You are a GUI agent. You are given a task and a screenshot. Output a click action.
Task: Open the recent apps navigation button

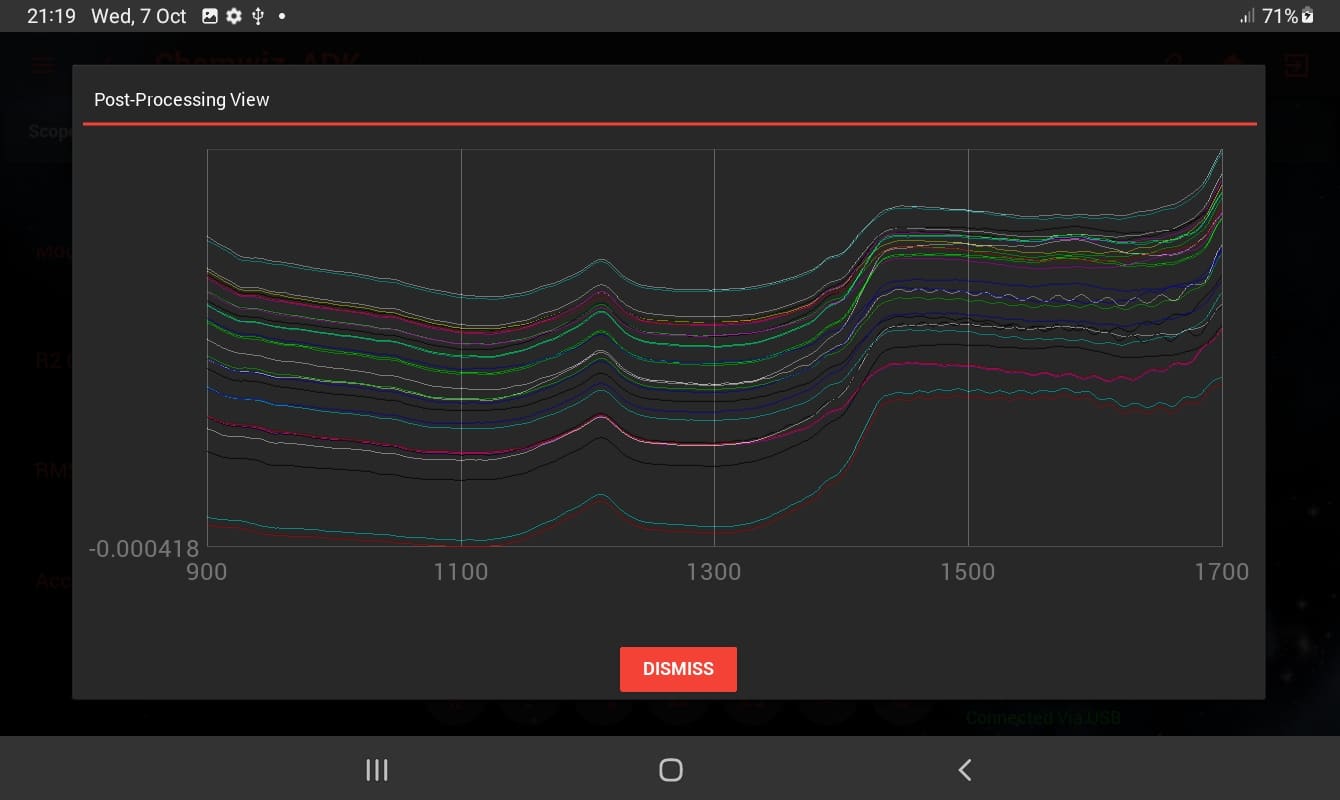(x=377, y=769)
